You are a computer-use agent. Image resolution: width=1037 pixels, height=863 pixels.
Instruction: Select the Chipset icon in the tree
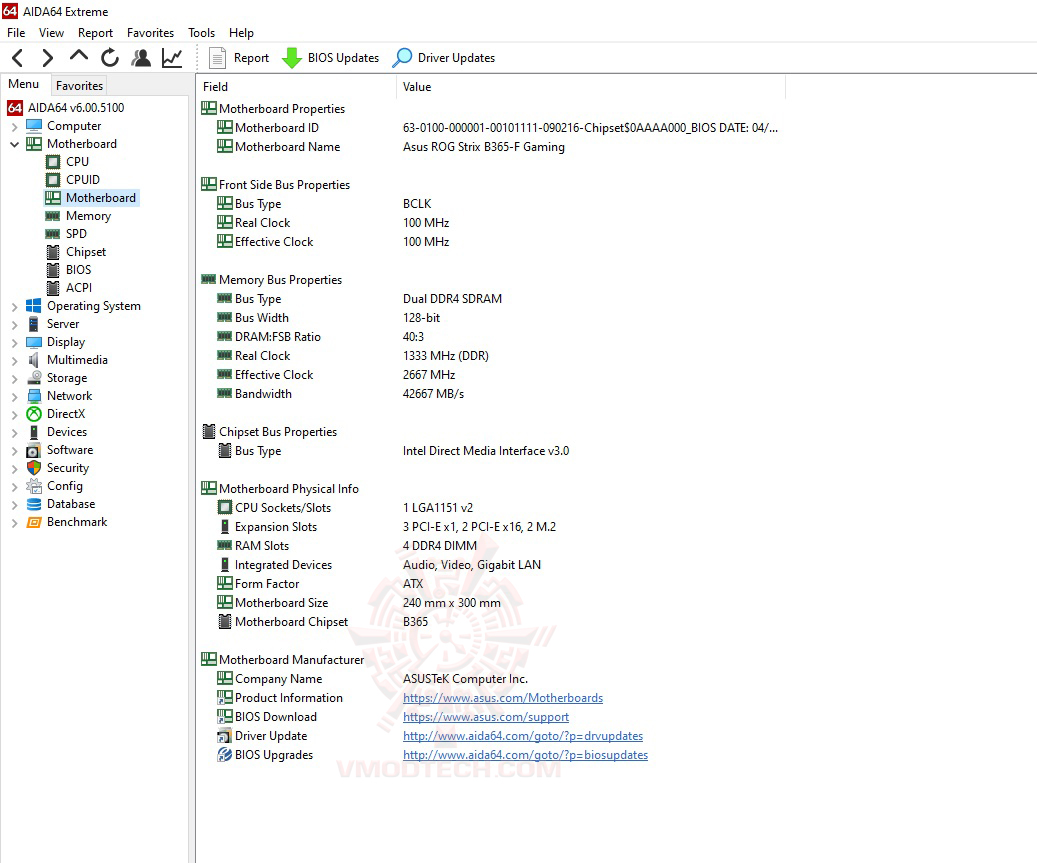[53, 252]
